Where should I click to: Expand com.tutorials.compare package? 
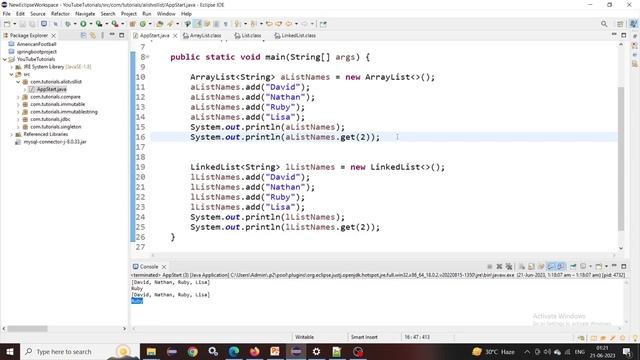click(x=18, y=97)
